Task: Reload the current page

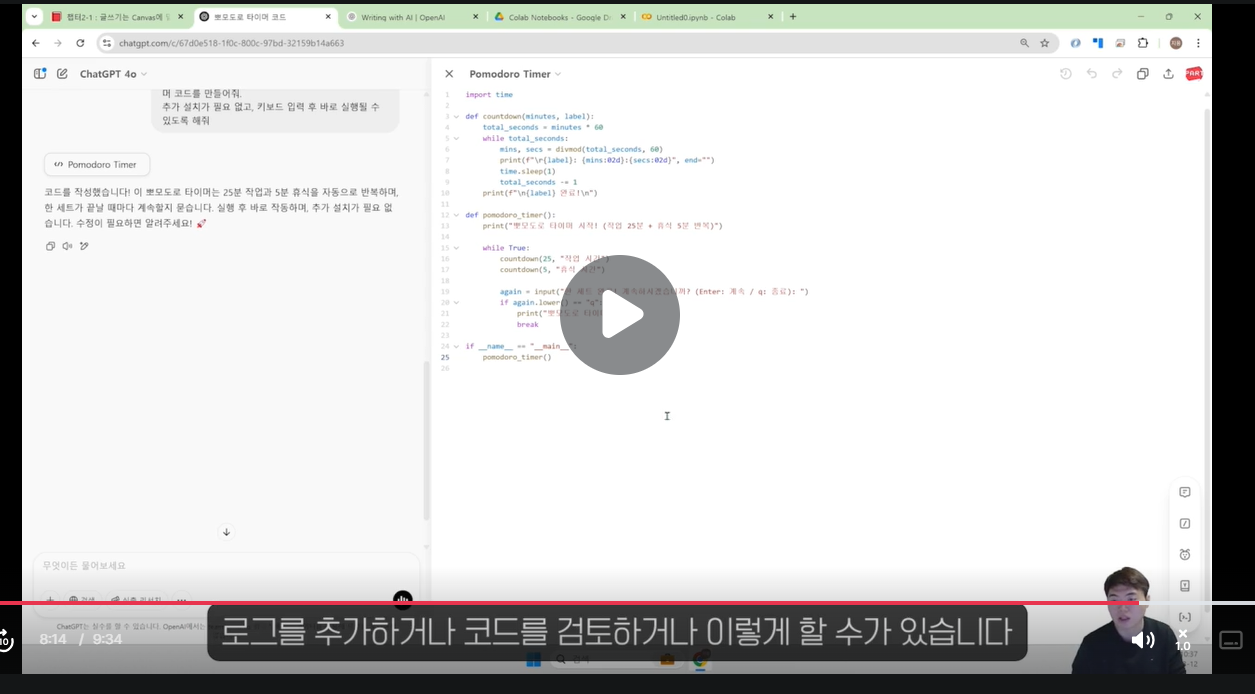Action: (x=80, y=43)
